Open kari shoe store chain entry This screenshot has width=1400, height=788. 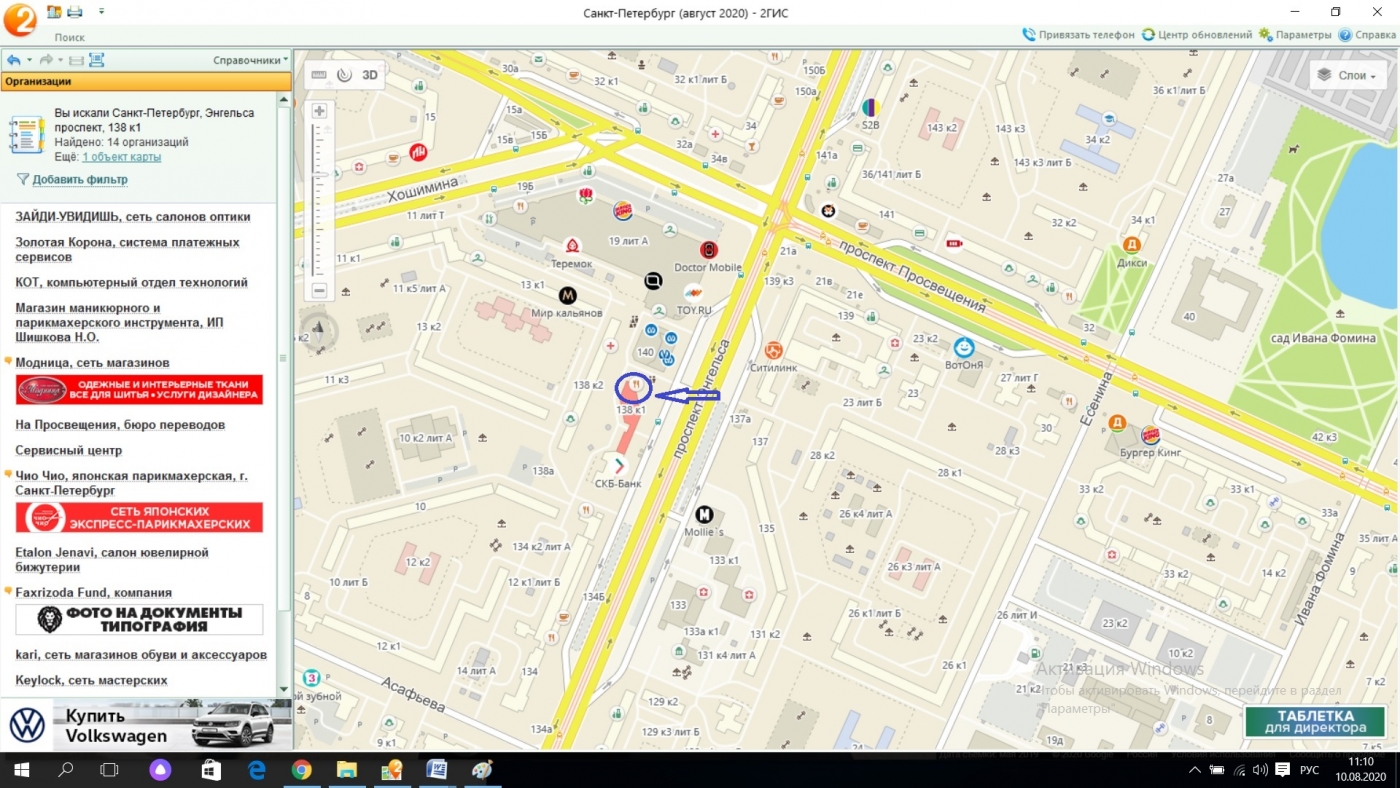141,655
